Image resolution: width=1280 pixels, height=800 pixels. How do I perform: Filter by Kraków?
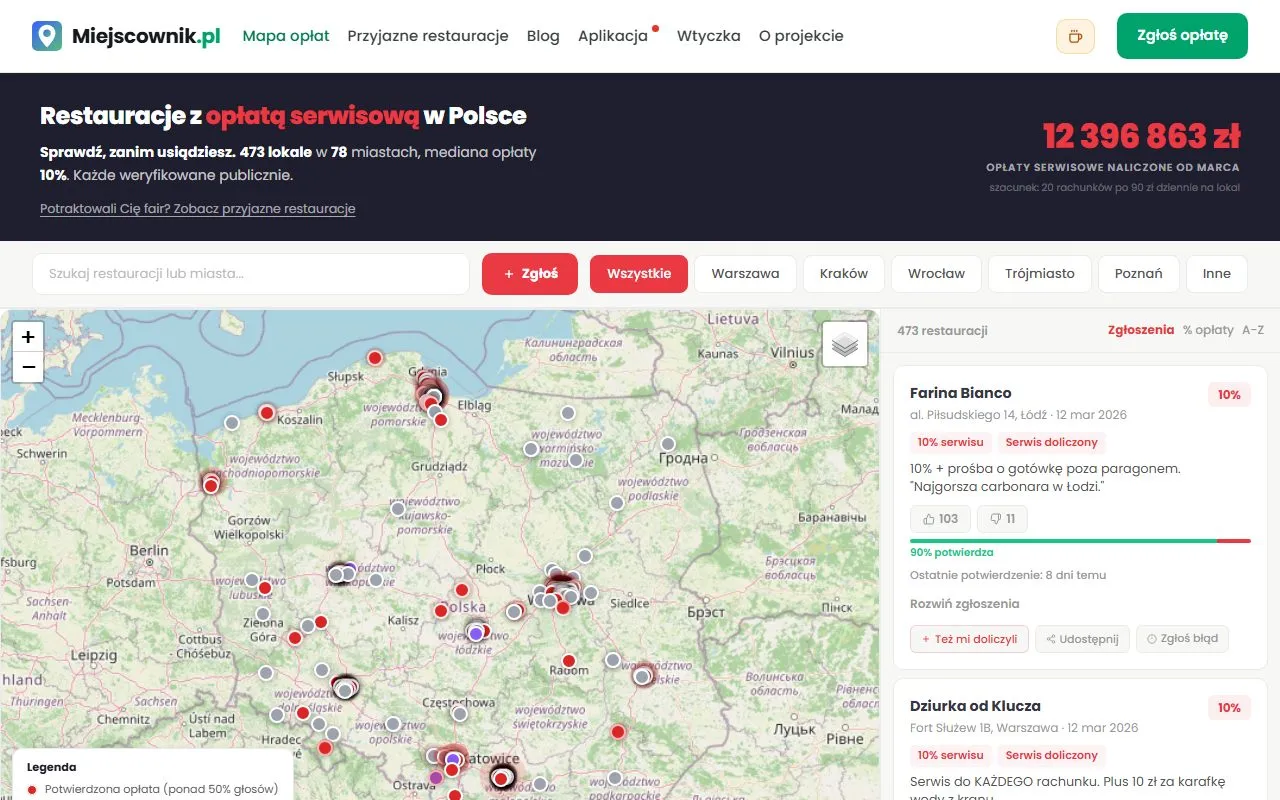coord(844,274)
